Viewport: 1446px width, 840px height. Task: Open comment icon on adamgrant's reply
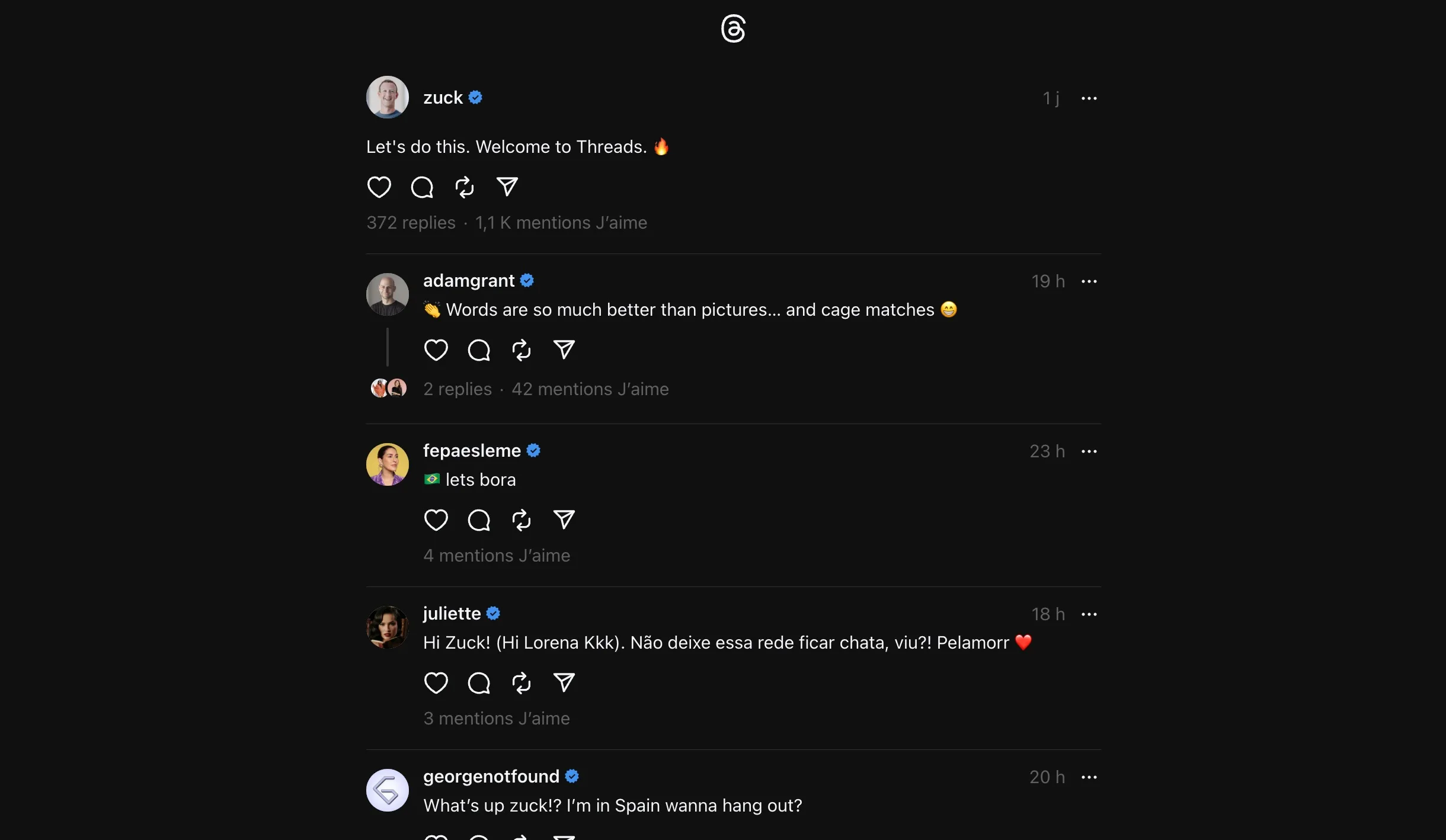[x=479, y=350]
